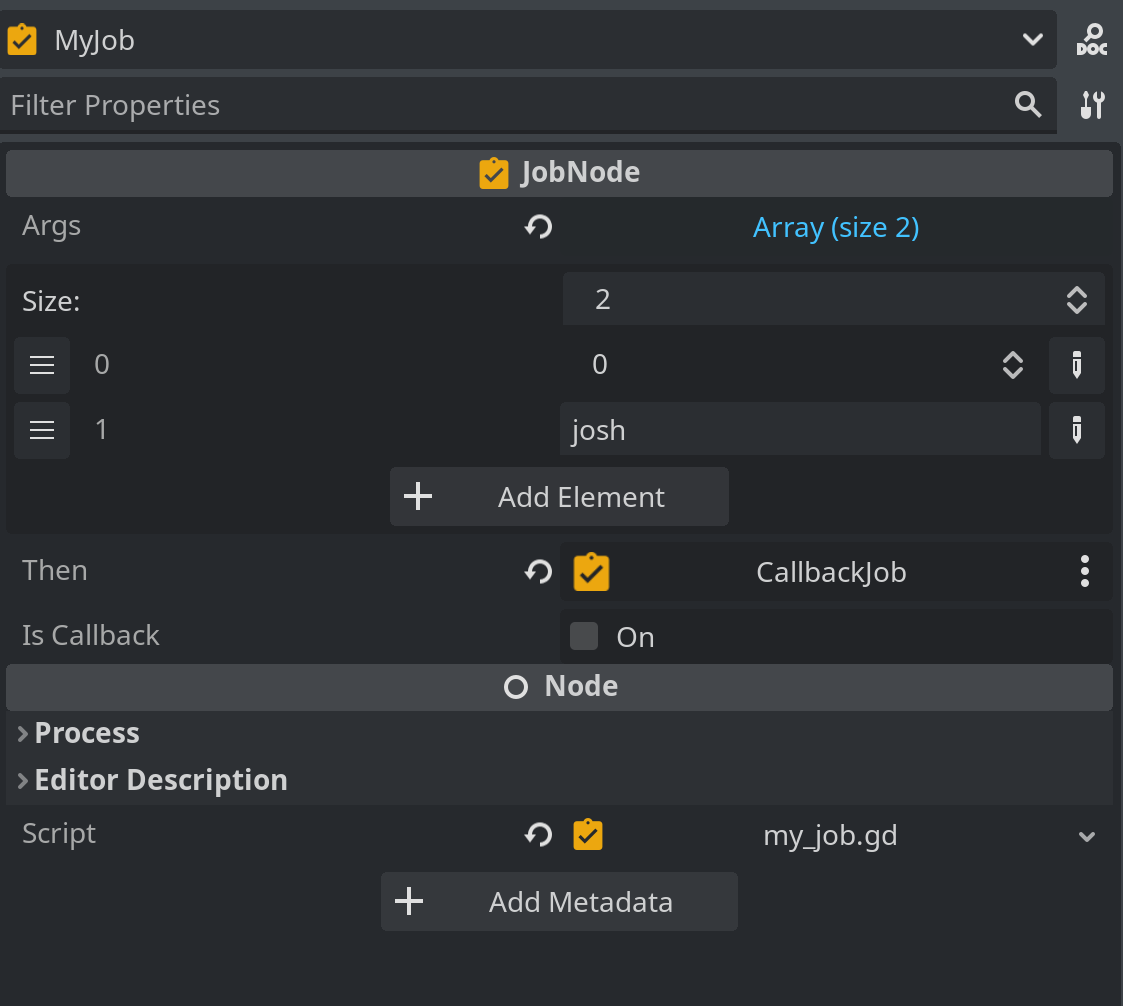Click the Add Element button
This screenshot has width=1123, height=1006.
(559, 497)
